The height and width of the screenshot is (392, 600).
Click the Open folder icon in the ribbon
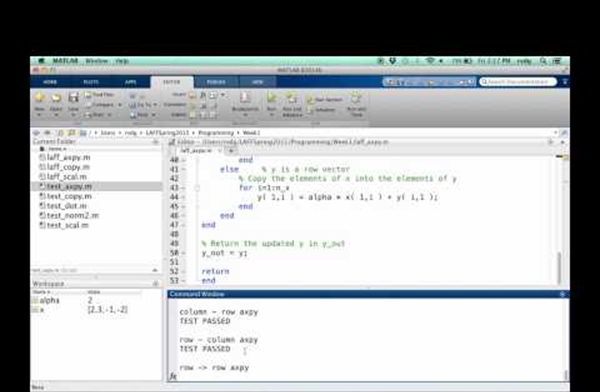(x=56, y=98)
